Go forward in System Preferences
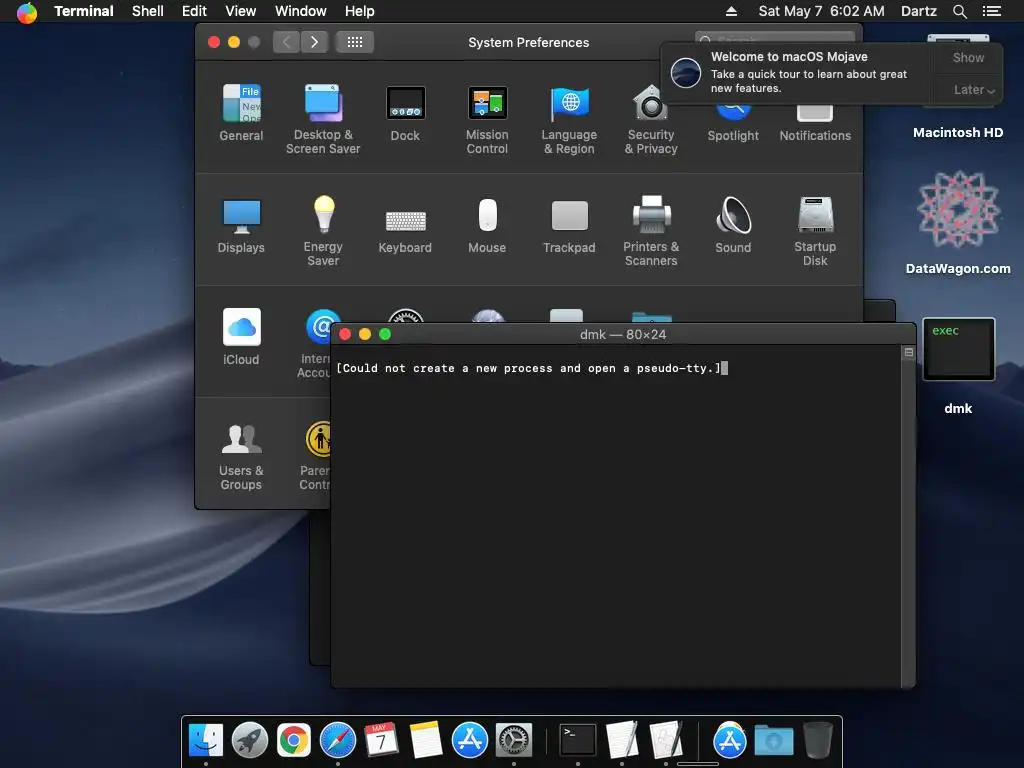Image resolution: width=1024 pixels, height=768 pixels. tap(314, 42)
